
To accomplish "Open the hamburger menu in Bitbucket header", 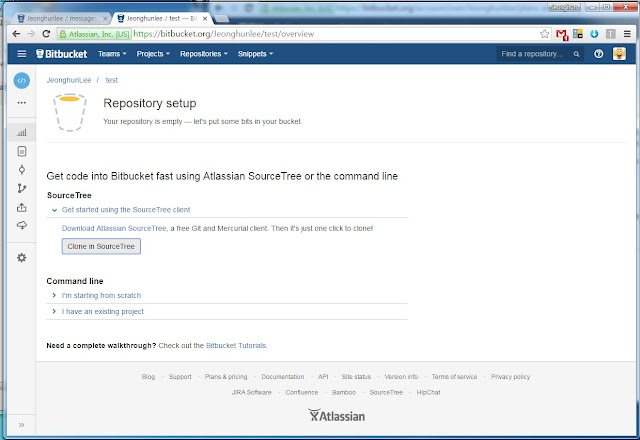I will [x=22, y=54].
